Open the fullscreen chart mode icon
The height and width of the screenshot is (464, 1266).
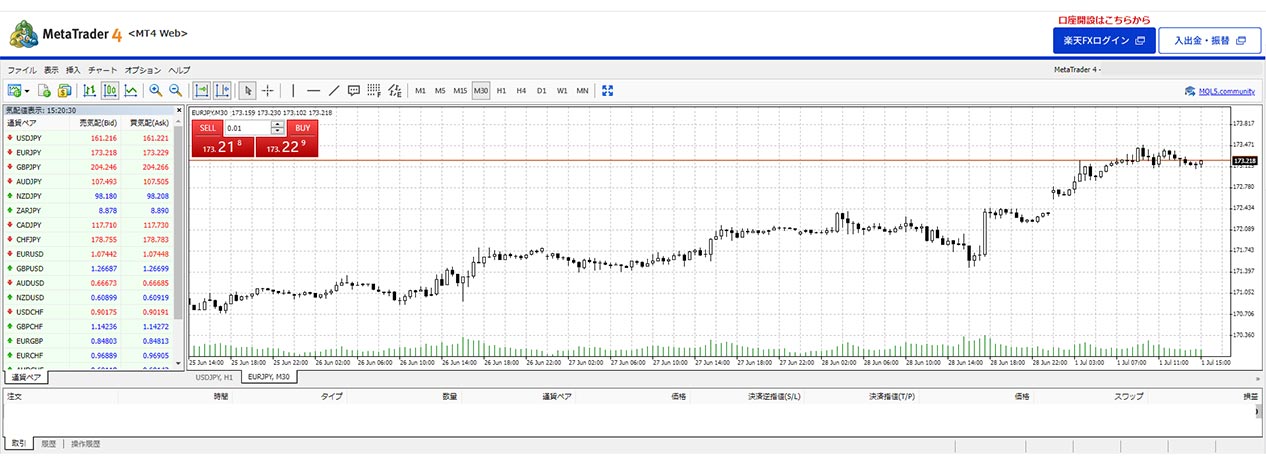[x=606, y=91]
